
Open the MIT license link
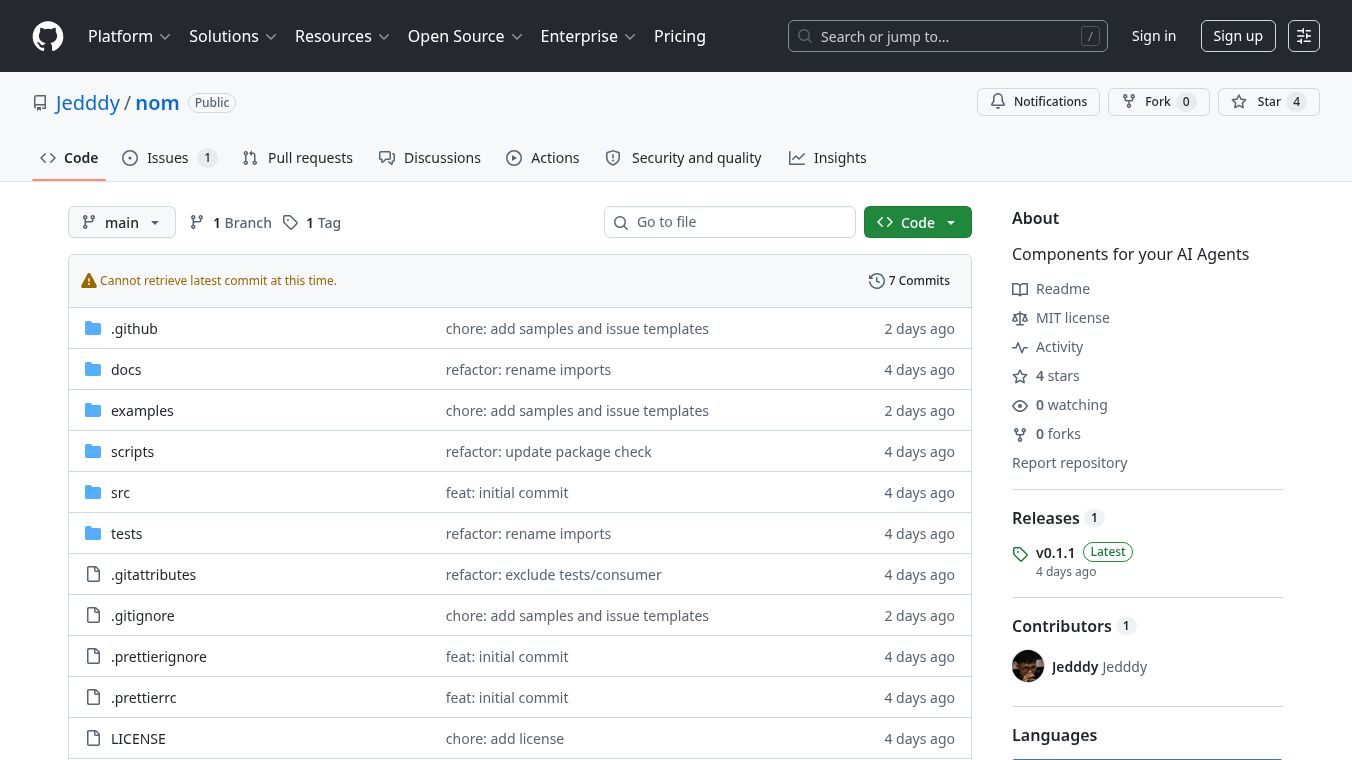(1072, 318)
